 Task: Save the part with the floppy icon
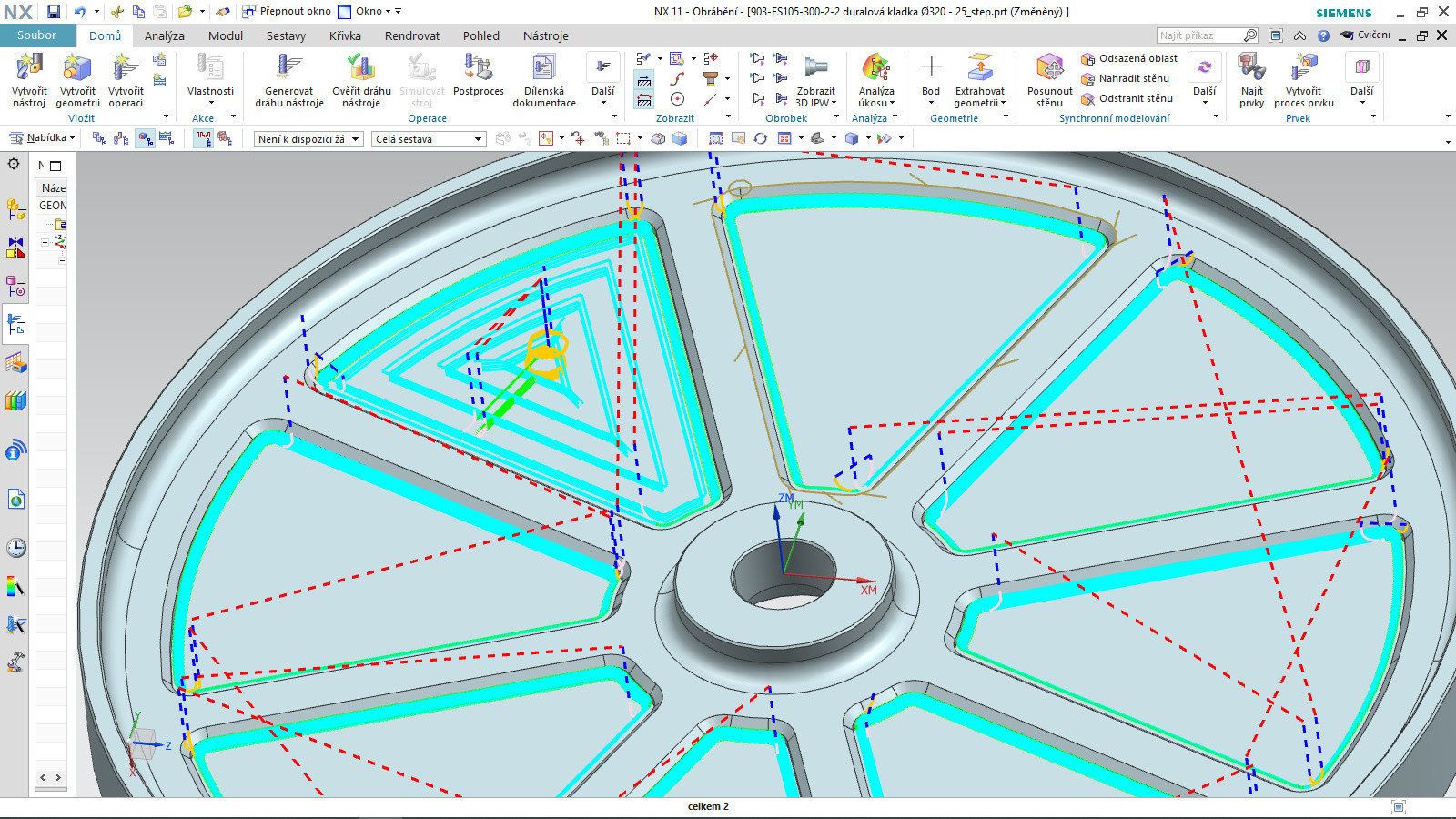pos(54,12)
